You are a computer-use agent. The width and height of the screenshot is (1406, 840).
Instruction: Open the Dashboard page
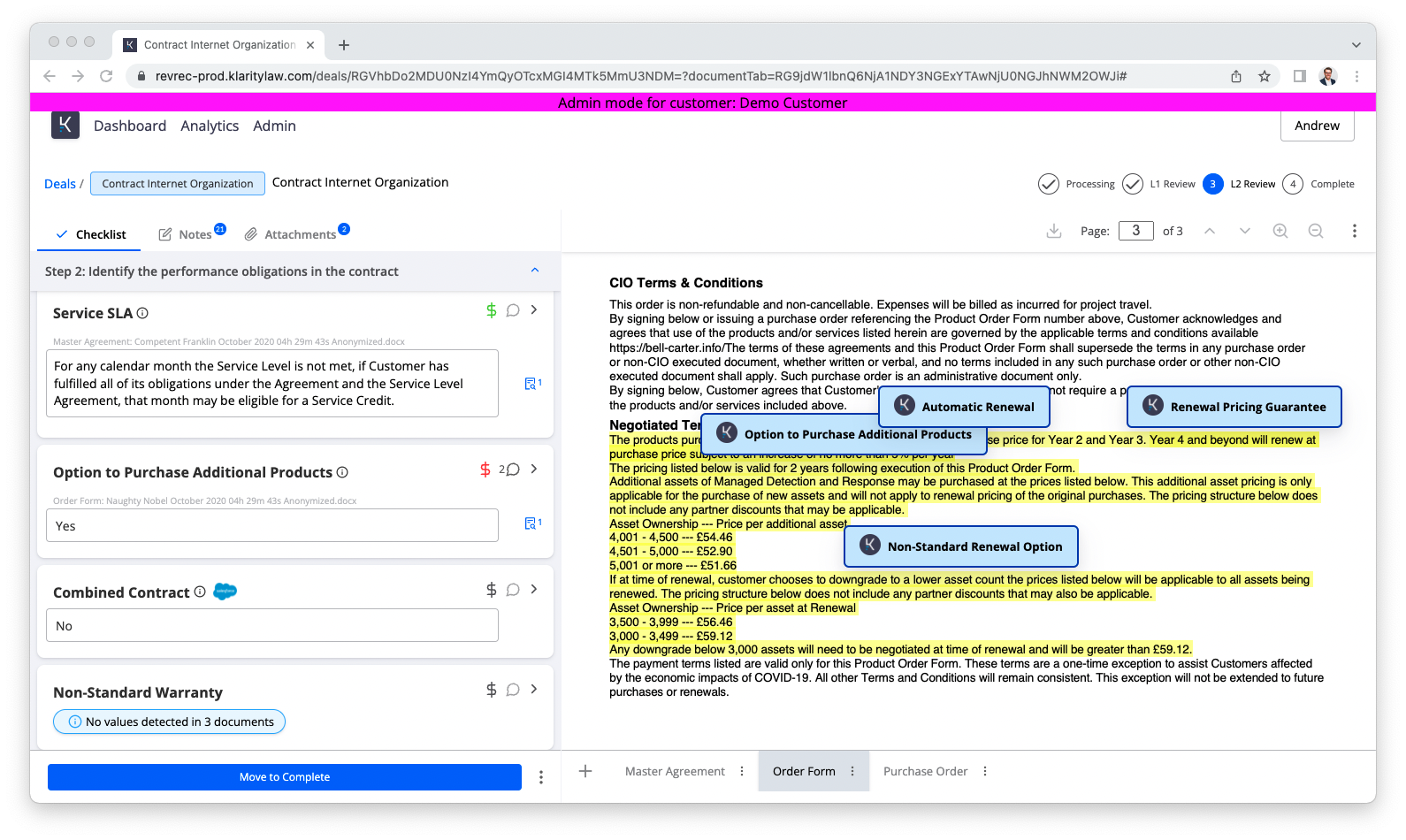pos(130,126)
